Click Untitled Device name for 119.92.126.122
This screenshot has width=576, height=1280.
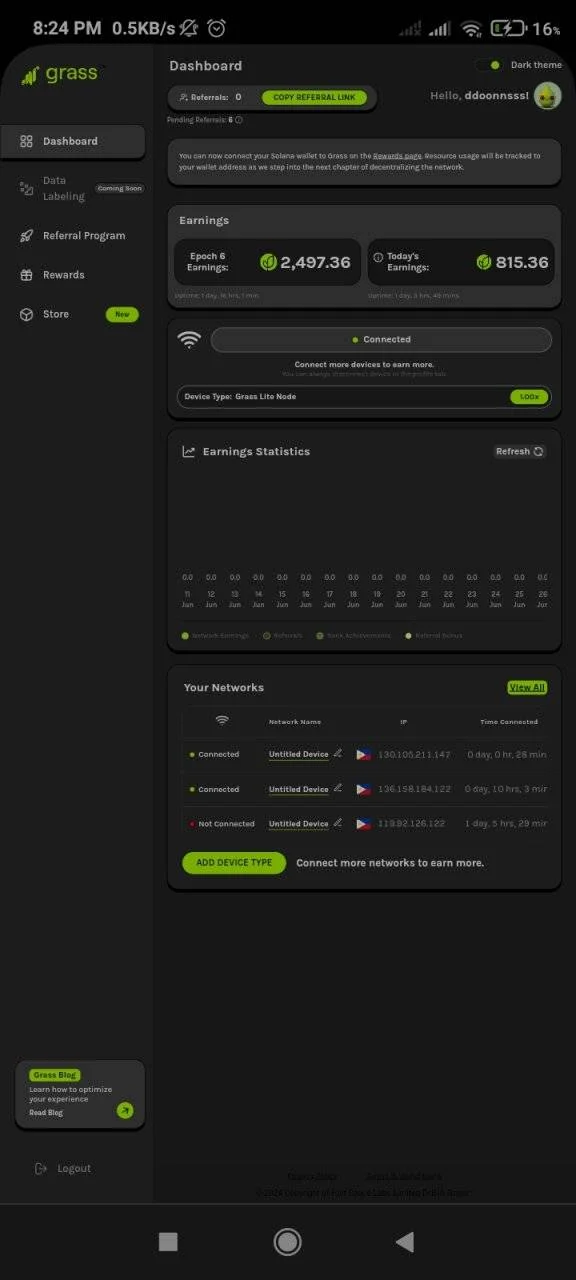coord(298,824)
